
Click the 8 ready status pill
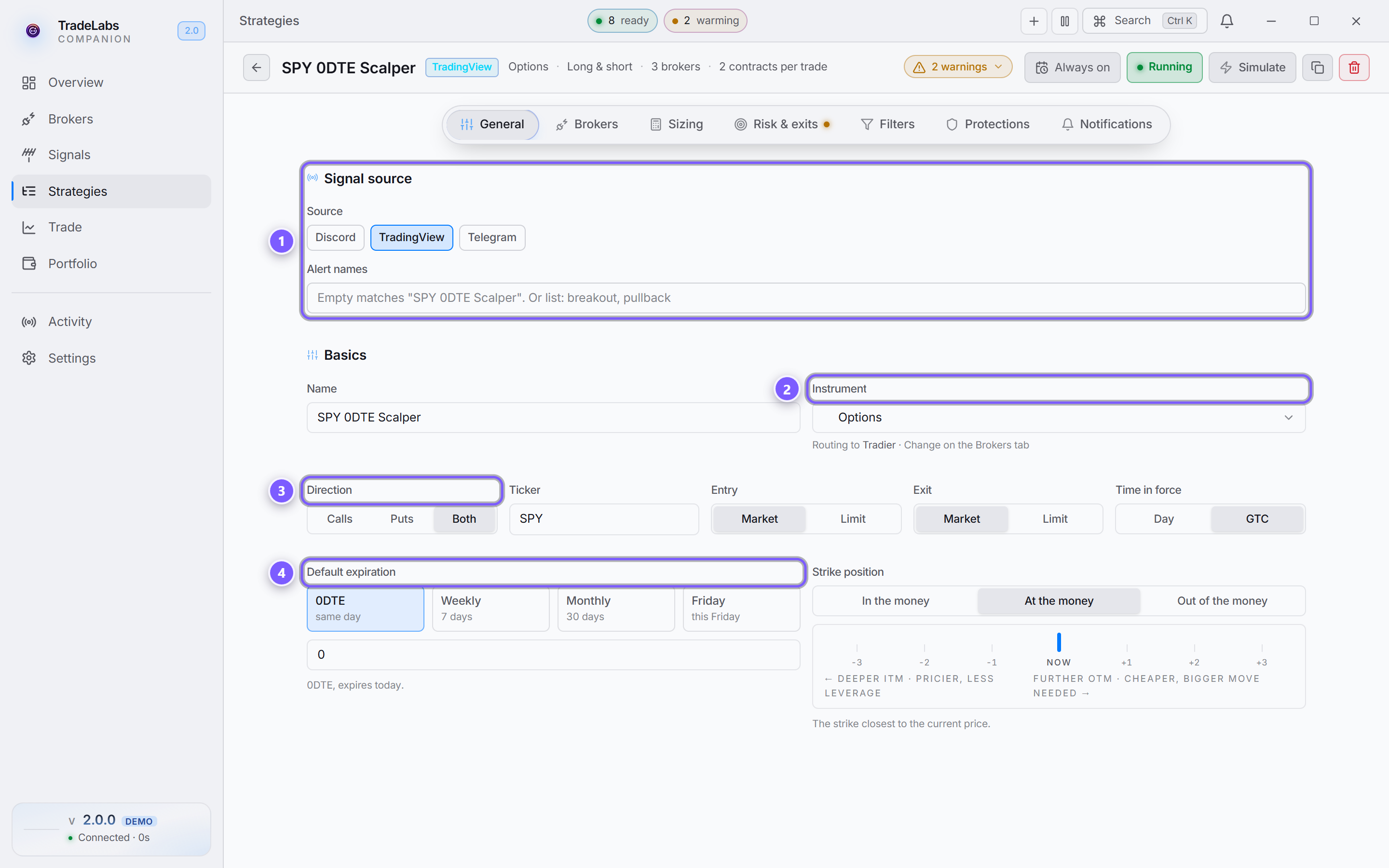pyautogui.click(x=622, y=21)
